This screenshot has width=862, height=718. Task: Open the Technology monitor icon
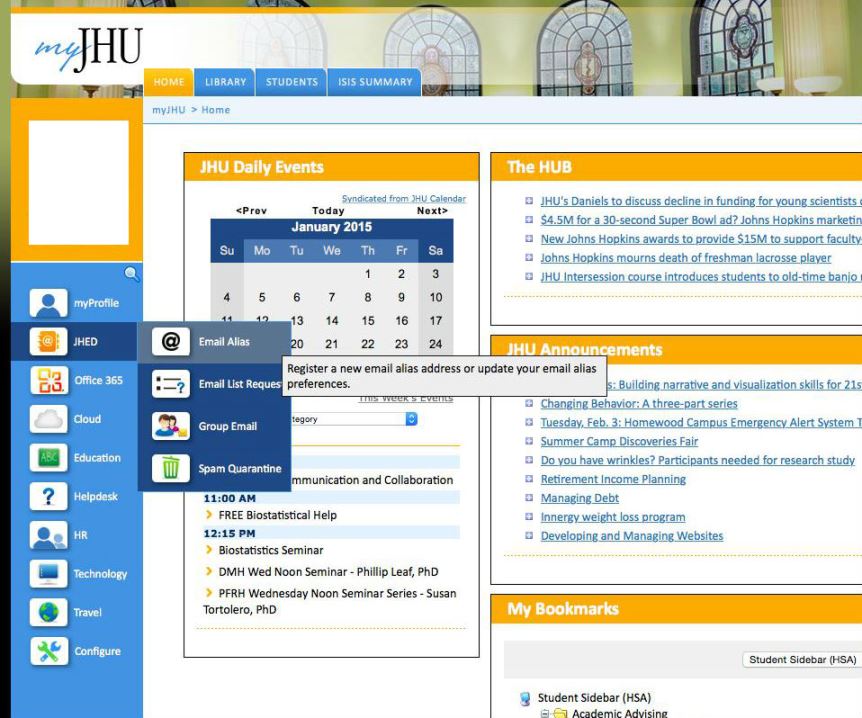point(48,574)
